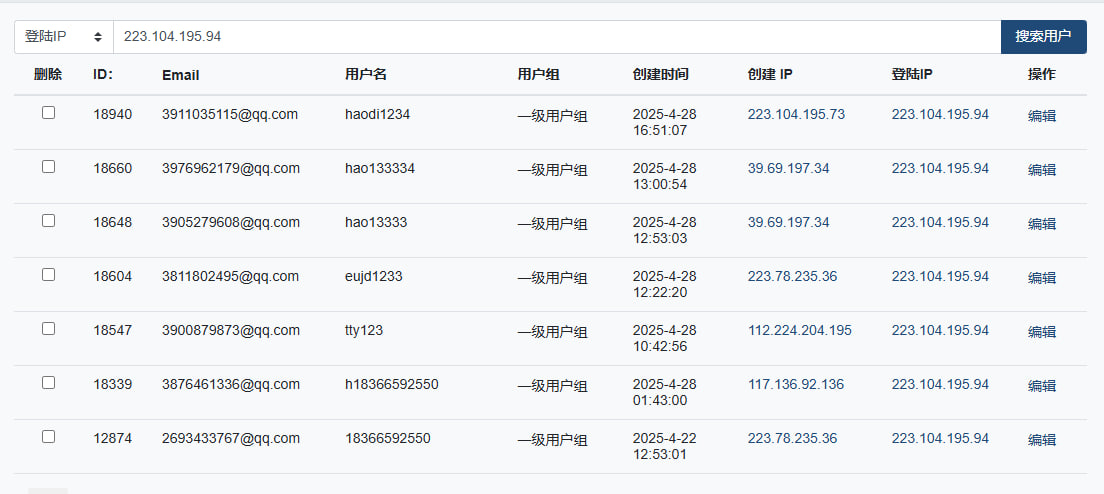Open 编辑 for user haodi1234
Viewport: 1104px width, 494px height.
pos(1041,116)
